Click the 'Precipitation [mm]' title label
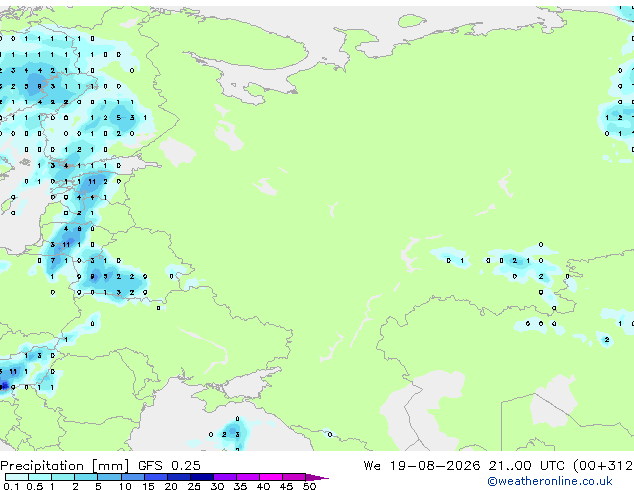 click(x=65, y=466)
